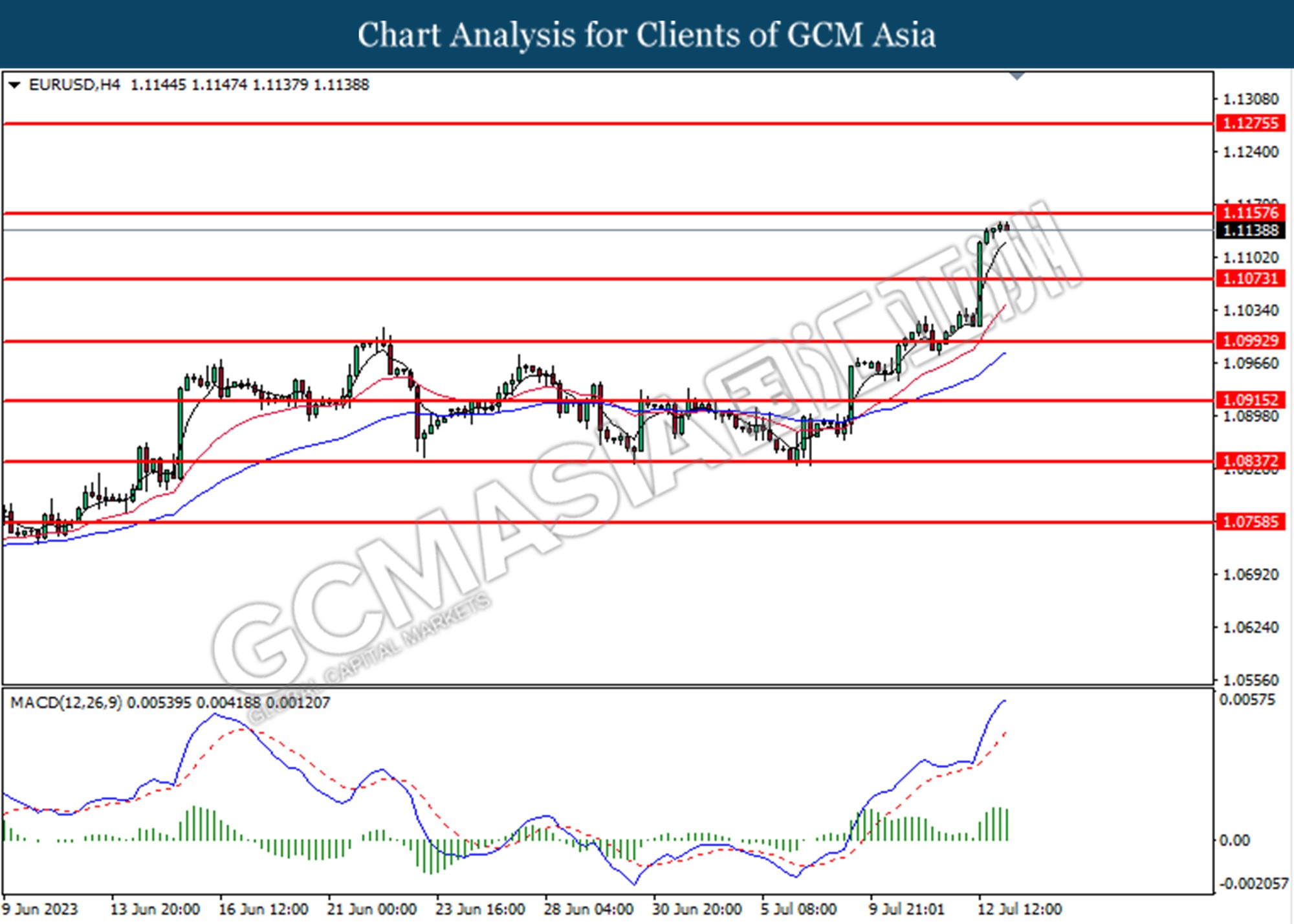This screenshot has width=1294, height=924.
Task: Click the 13 Jun 20:00 time label
Action: pos(155,909)
